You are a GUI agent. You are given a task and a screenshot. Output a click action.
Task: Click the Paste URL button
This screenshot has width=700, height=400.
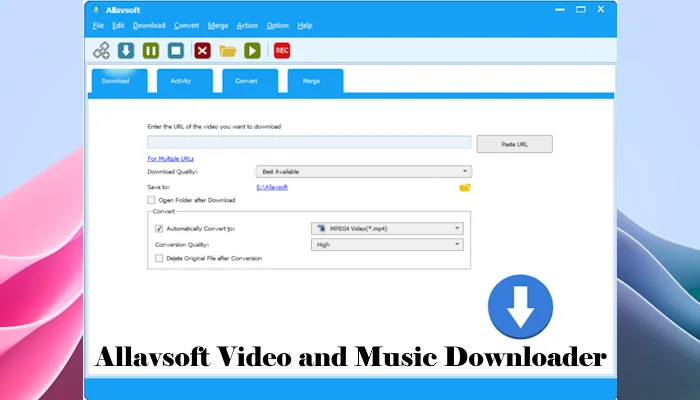[514, 144]
